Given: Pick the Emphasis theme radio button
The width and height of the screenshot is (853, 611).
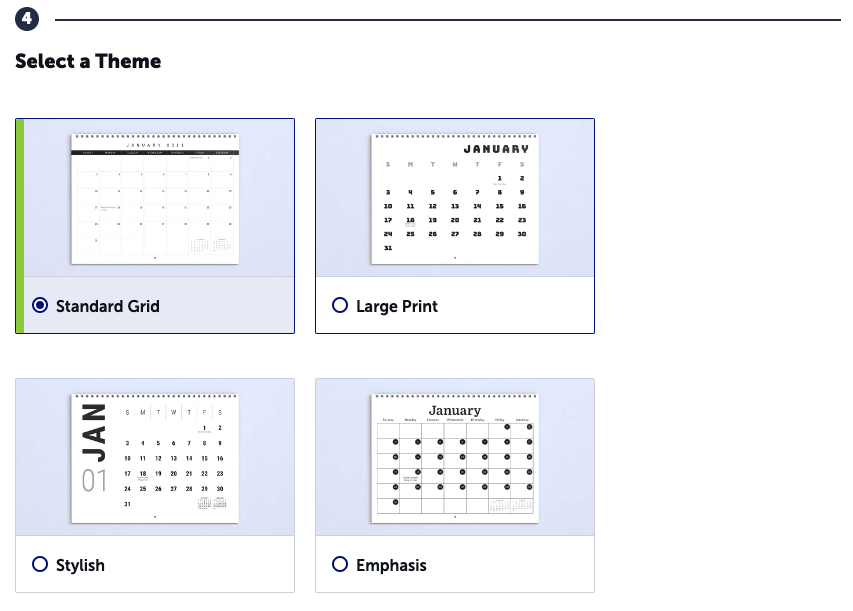Looking at the screenshot, I should [x=340, y=565].
